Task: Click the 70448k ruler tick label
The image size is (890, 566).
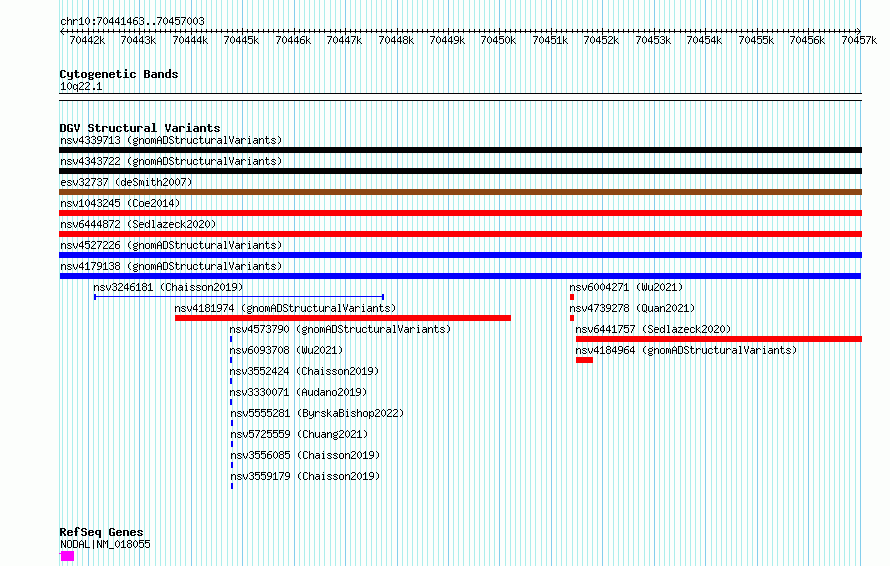Action: pyautogui.click(x=396, y=40)
